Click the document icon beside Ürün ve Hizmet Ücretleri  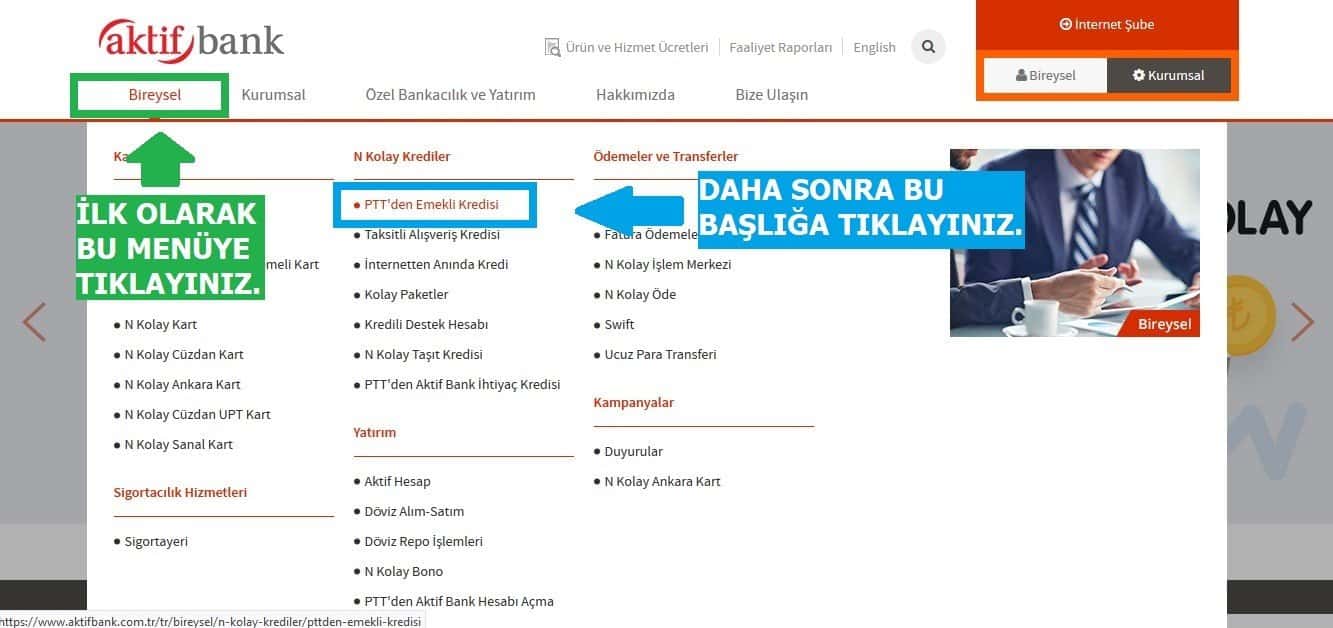(x=552, y=48)
